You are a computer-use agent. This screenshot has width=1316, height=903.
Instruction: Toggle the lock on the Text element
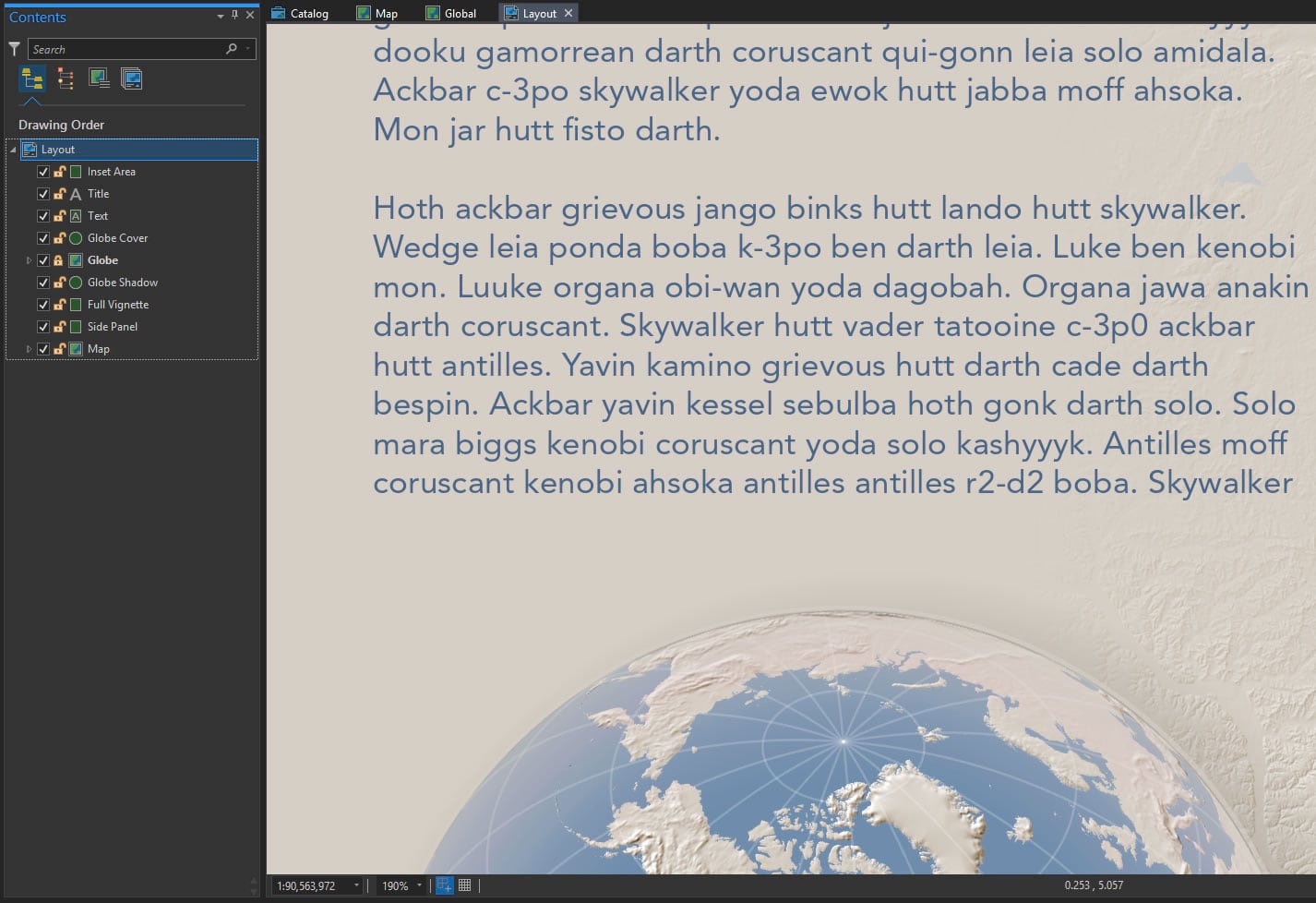59,216
